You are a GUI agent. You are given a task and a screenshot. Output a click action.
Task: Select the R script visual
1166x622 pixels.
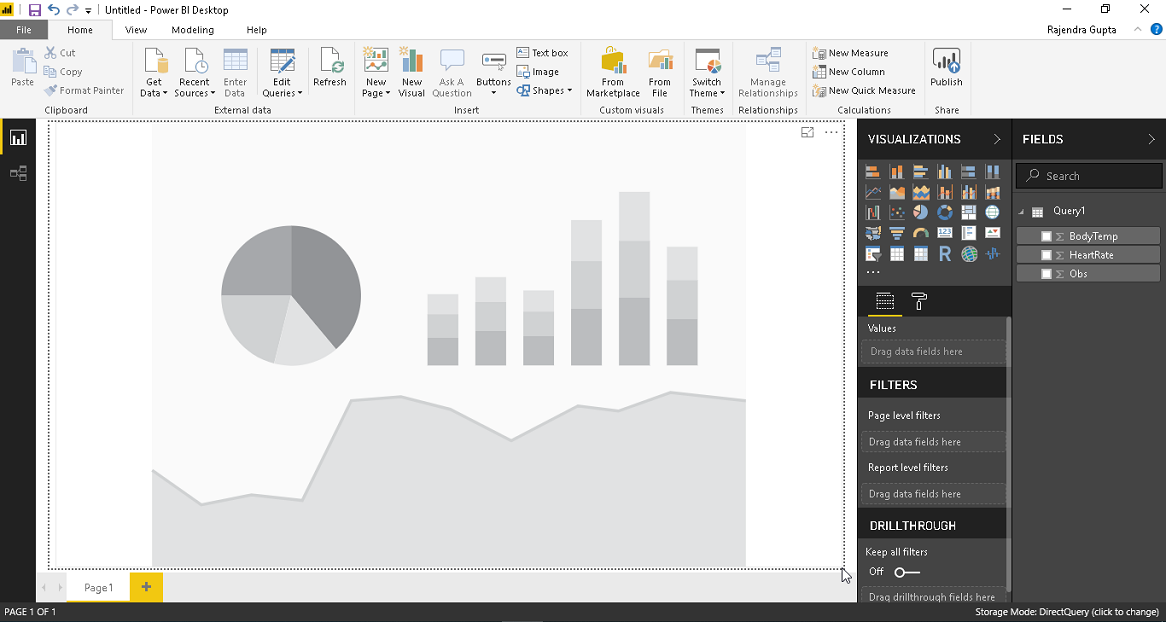tap(944, 254)
